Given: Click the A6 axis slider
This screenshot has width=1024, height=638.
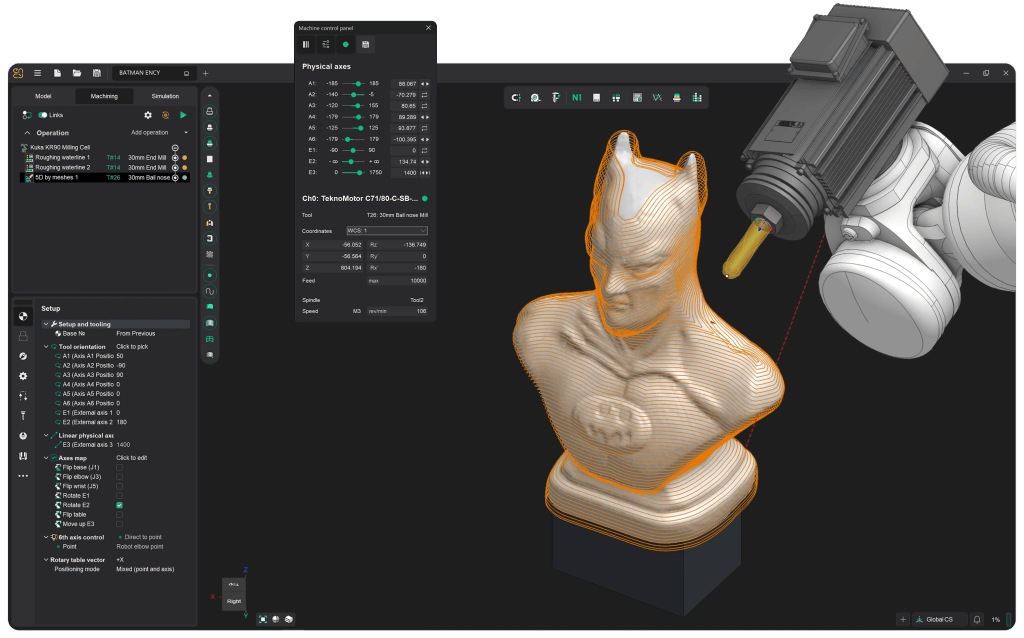Looking at the screenshot, I should pyautogui.click(x=354, y=139).
